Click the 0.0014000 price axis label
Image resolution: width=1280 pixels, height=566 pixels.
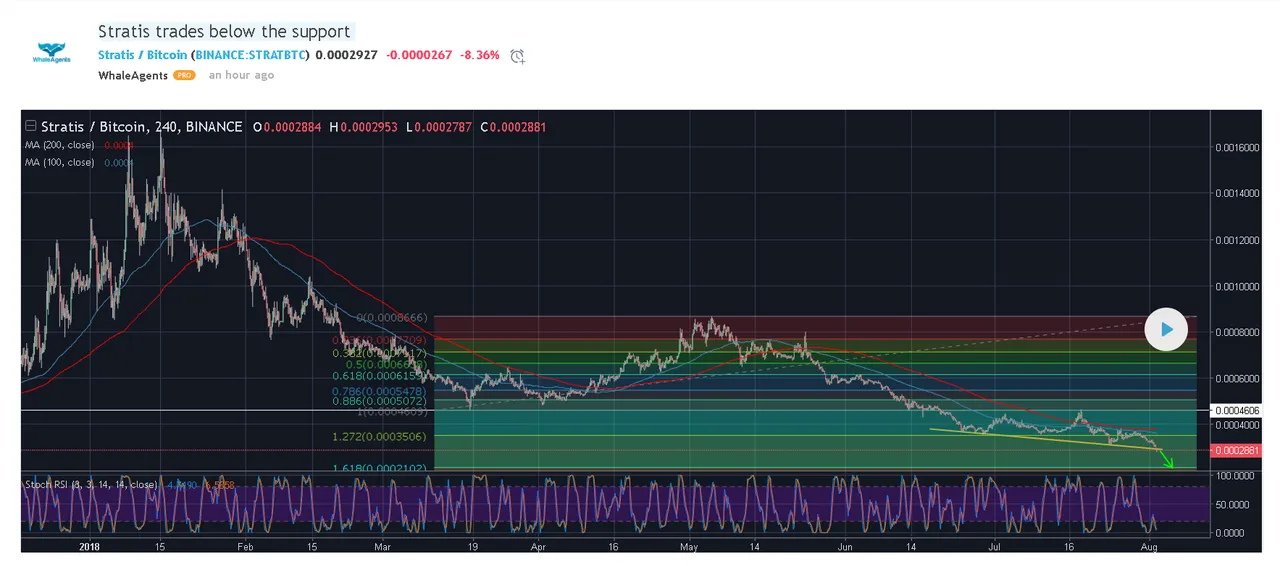point(1237,194)
